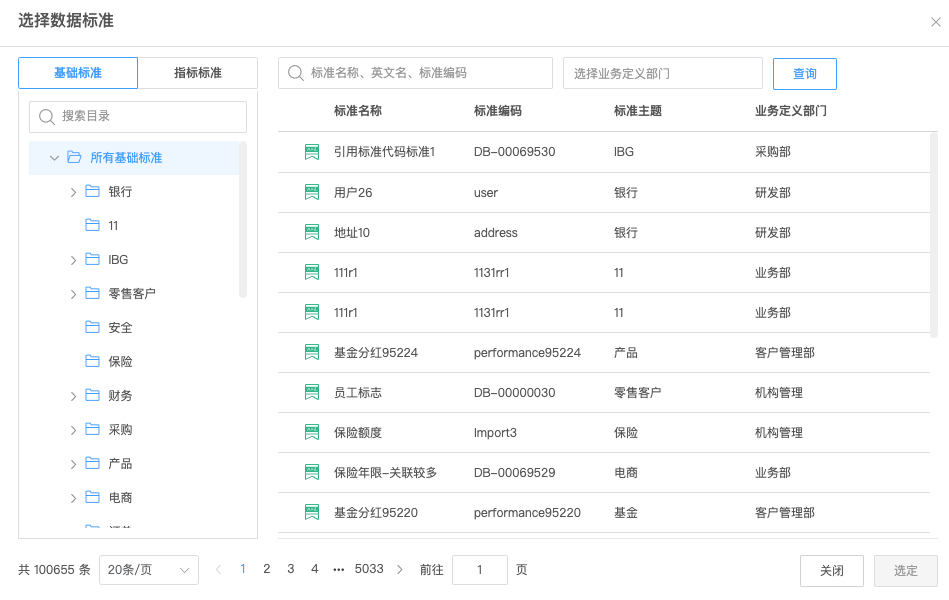
Task: Collapse the 所有基础标准 tree node
Action: (54, 158)
